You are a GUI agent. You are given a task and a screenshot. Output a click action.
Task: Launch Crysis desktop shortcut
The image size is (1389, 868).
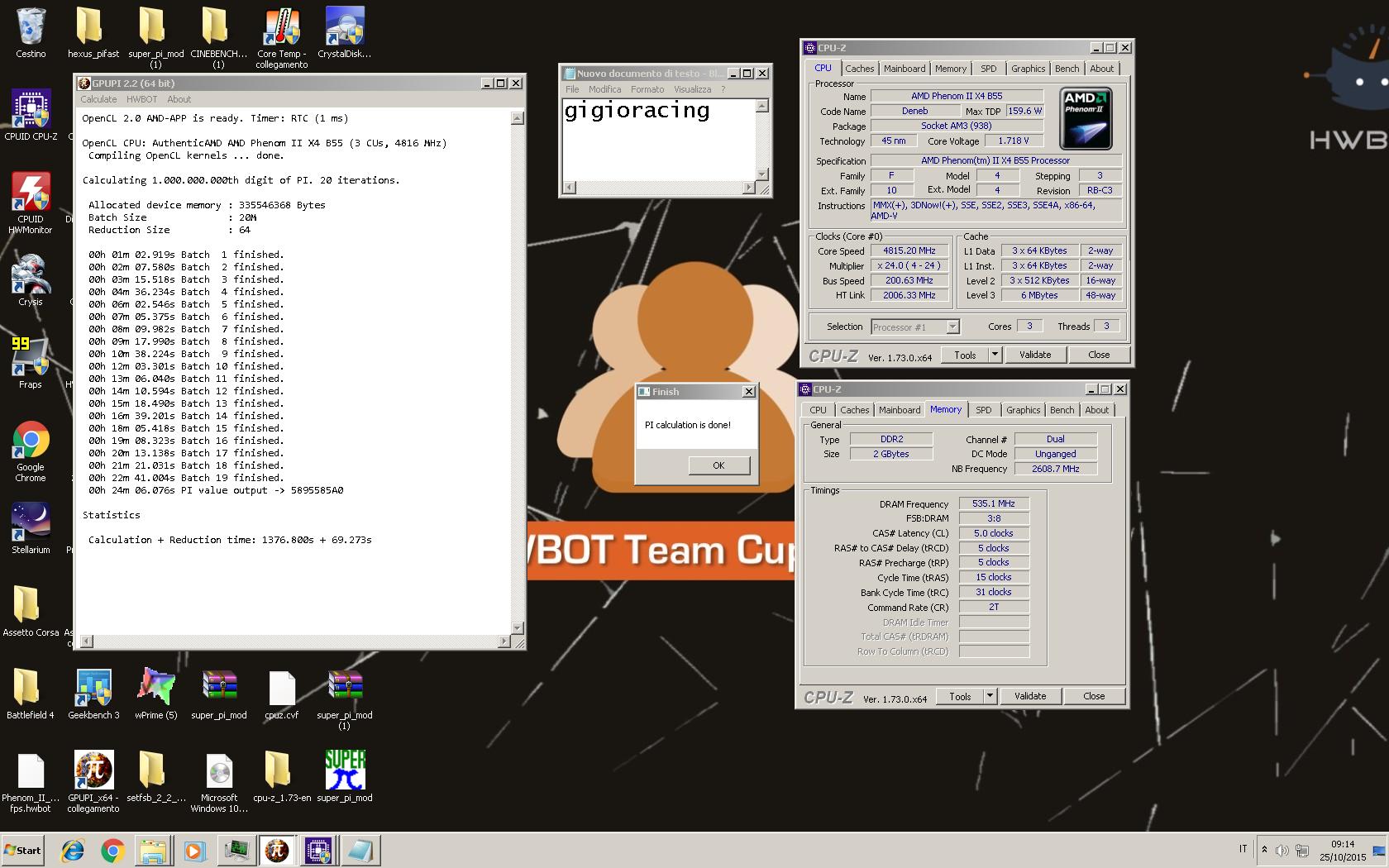31,281
